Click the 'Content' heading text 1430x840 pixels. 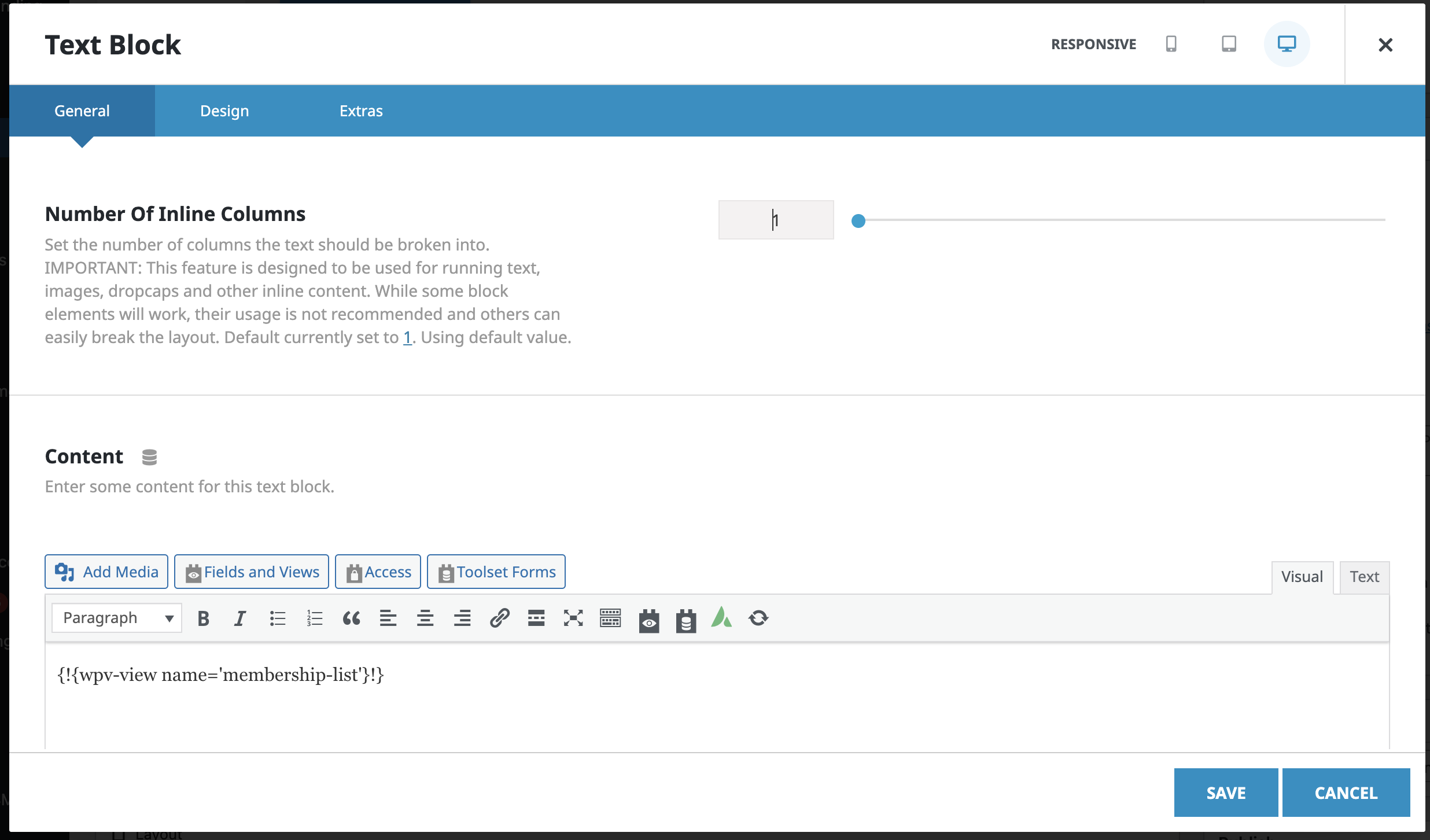click(84, 456)
